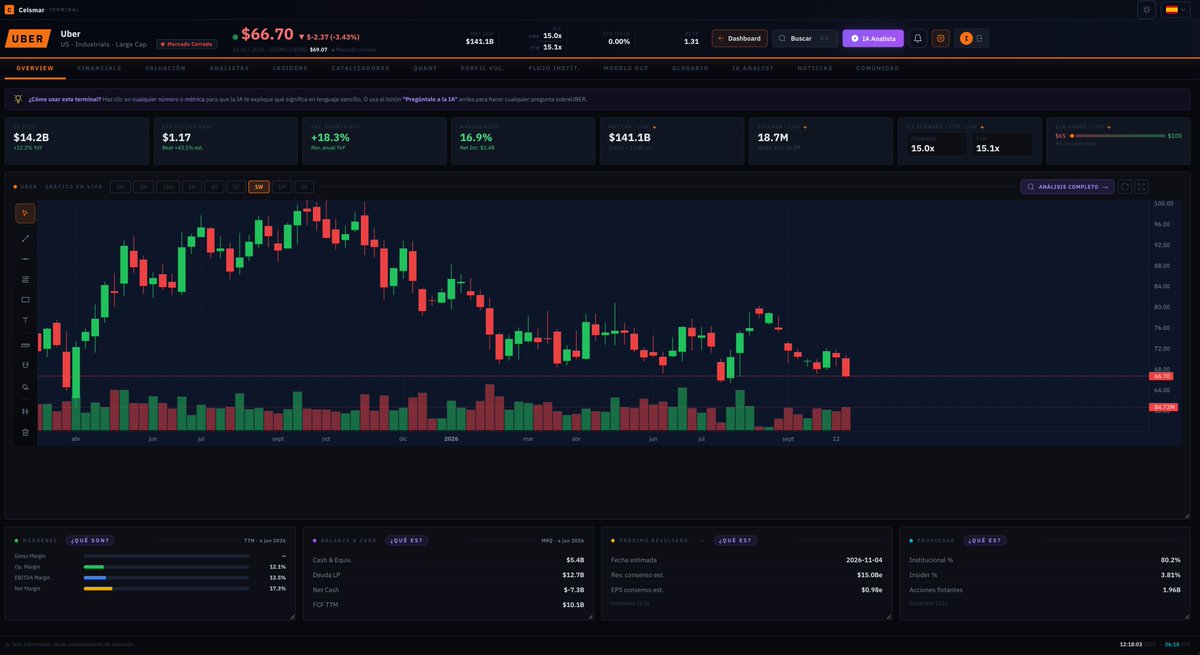
Task: Select the trend line drawing tool
Action: [x=25, y=238]
